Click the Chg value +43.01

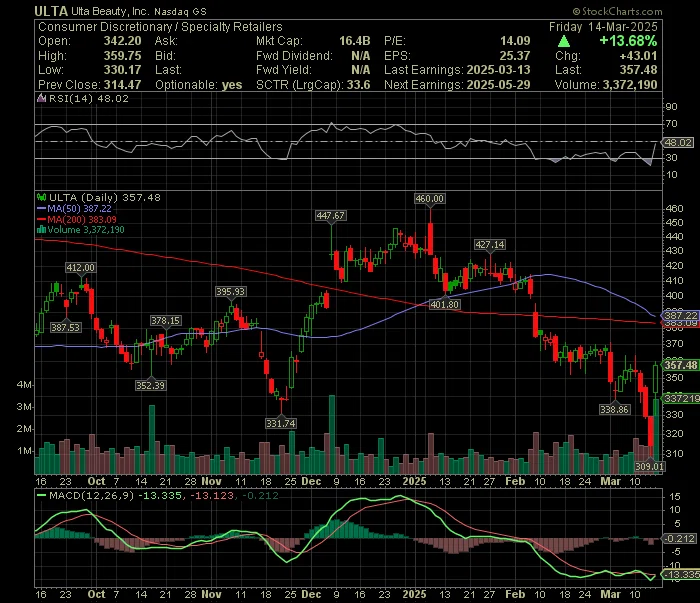(638, 56)
